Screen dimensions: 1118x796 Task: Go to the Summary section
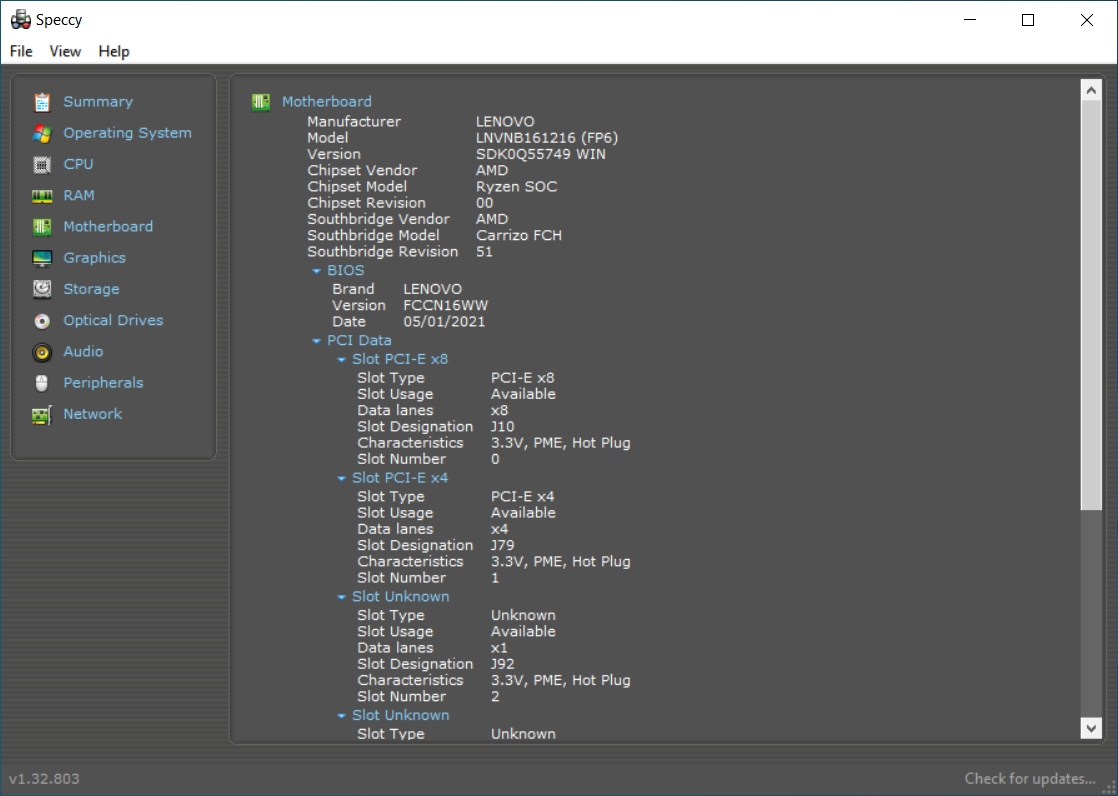(x=98, y=101)
